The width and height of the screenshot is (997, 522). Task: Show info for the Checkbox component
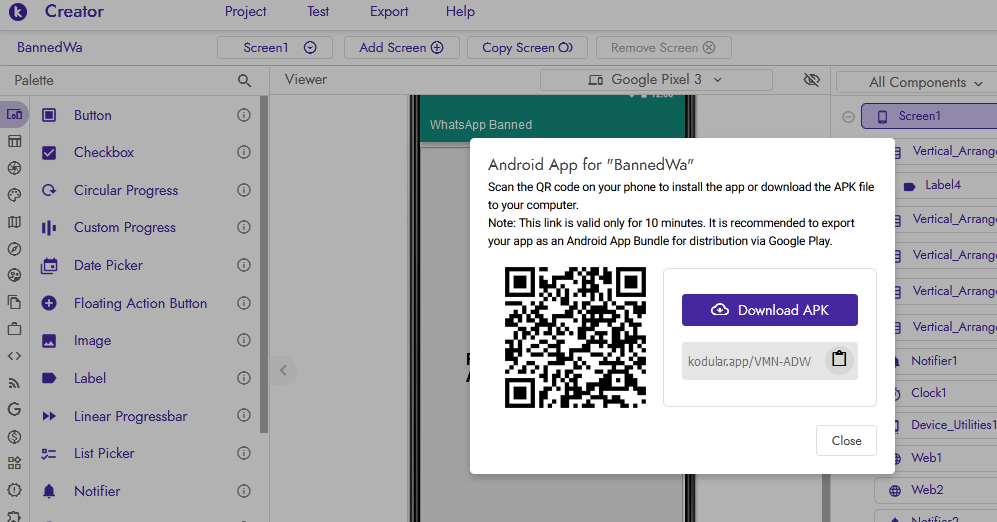coord(244,152)
